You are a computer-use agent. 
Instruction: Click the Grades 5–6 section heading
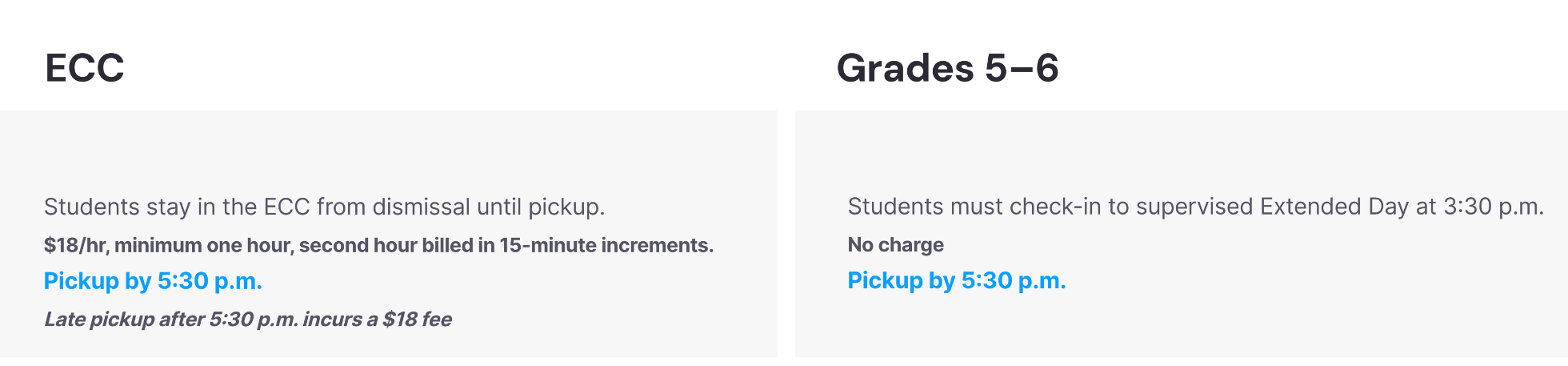click(947, 68)
